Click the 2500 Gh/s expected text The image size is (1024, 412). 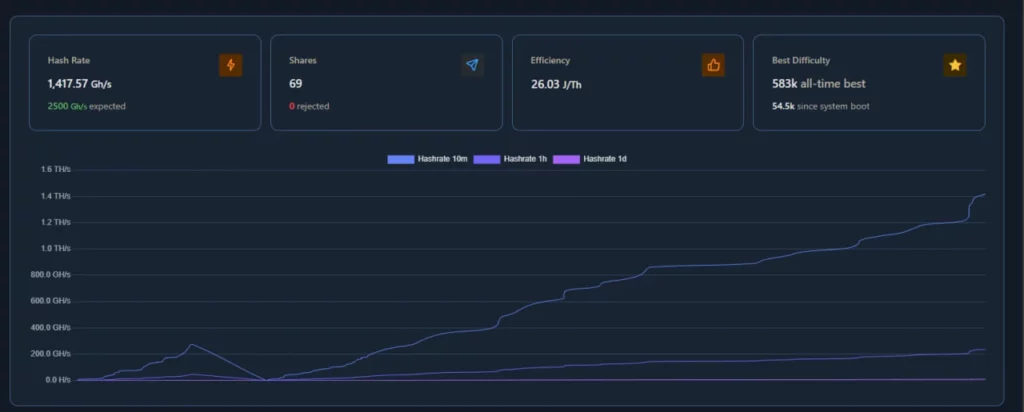(86, 106)
